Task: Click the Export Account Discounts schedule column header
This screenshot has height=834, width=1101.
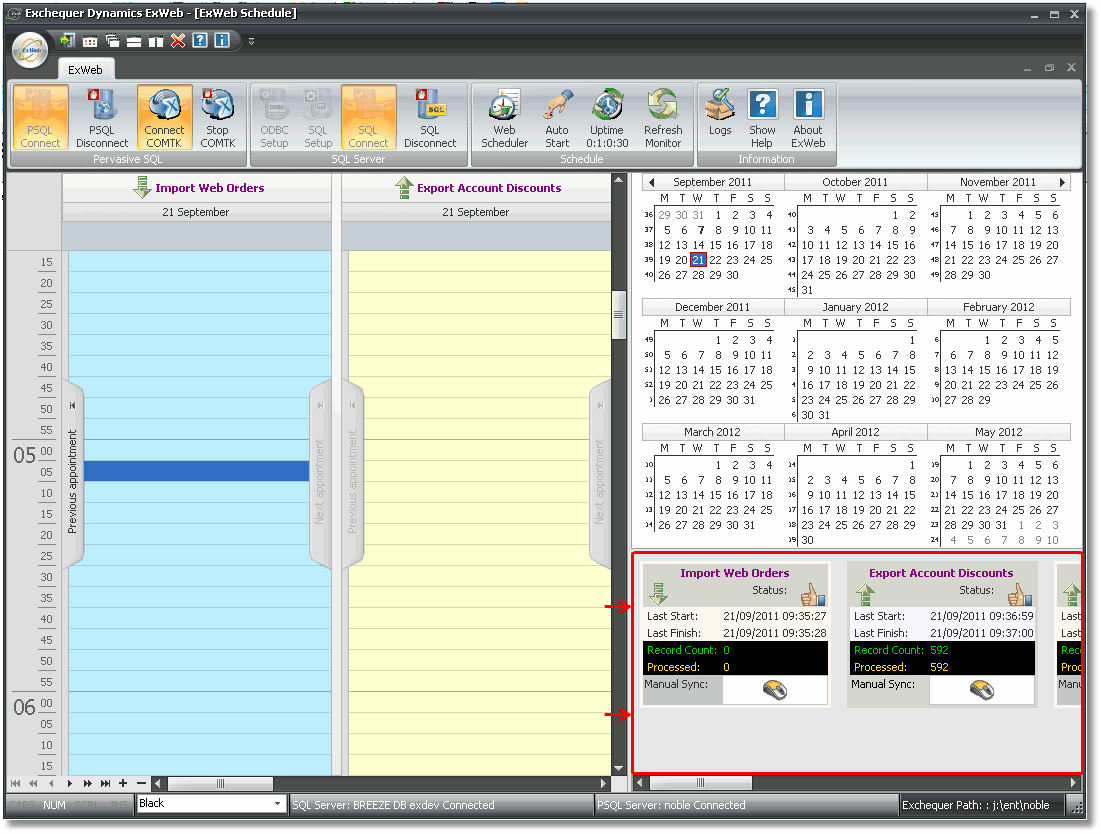Action: [x=477, y=188]
